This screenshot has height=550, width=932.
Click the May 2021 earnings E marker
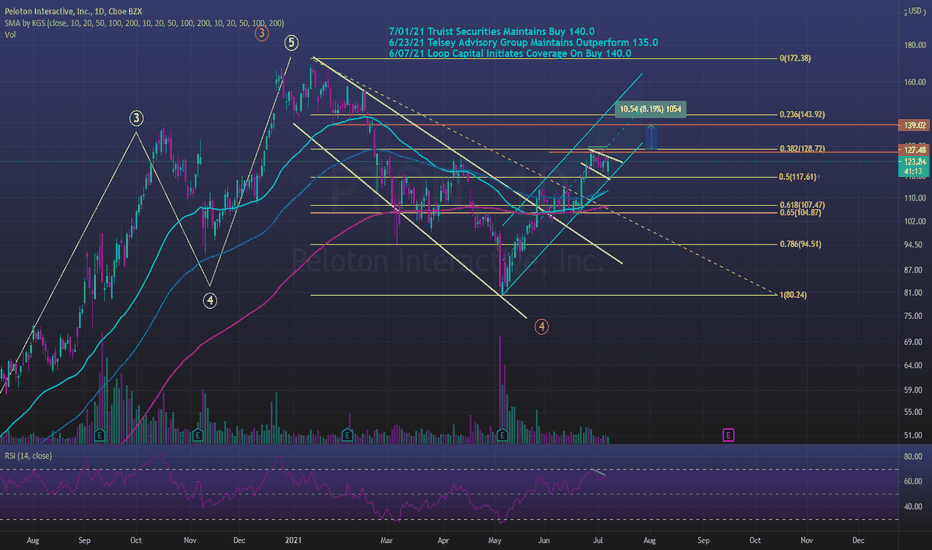[x=502, y=435]
